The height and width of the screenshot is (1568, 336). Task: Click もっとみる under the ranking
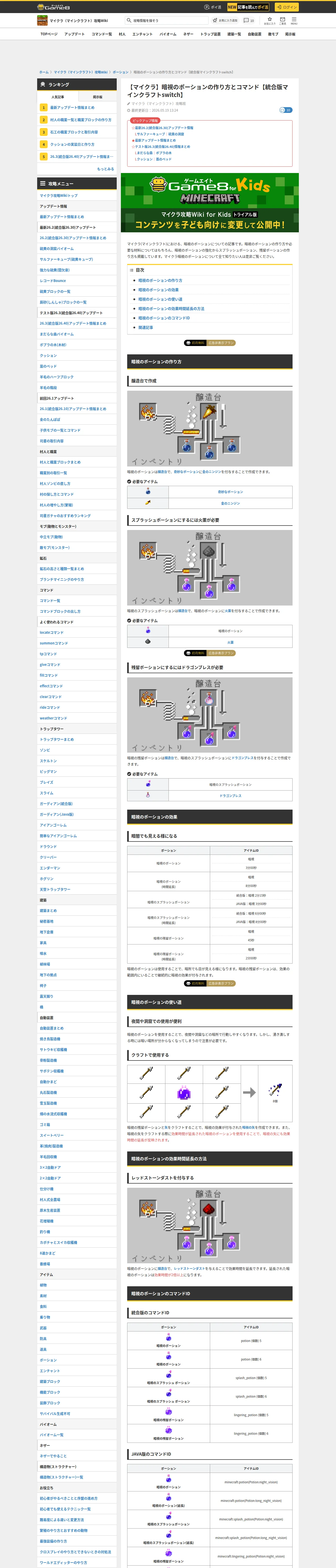click(105, 169)
